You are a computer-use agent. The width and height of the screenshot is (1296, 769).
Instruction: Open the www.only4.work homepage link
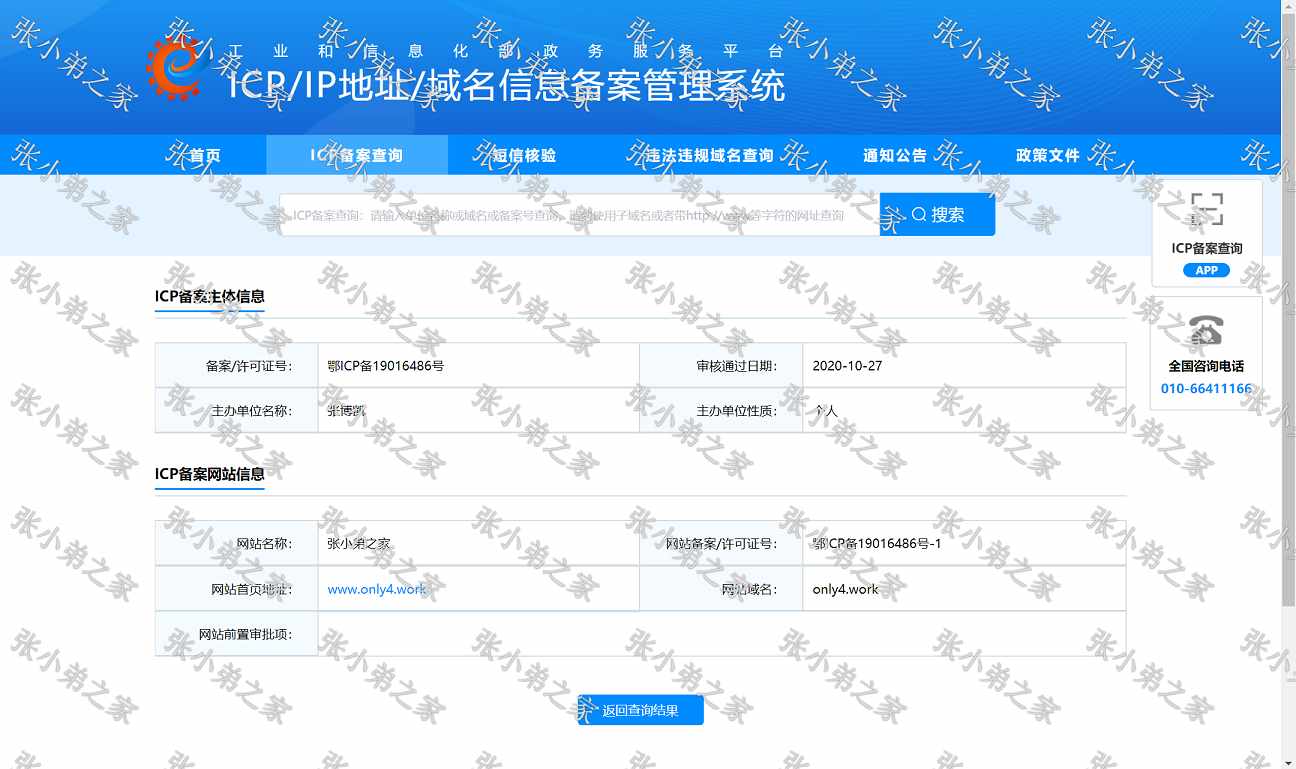tap(377, 589)
